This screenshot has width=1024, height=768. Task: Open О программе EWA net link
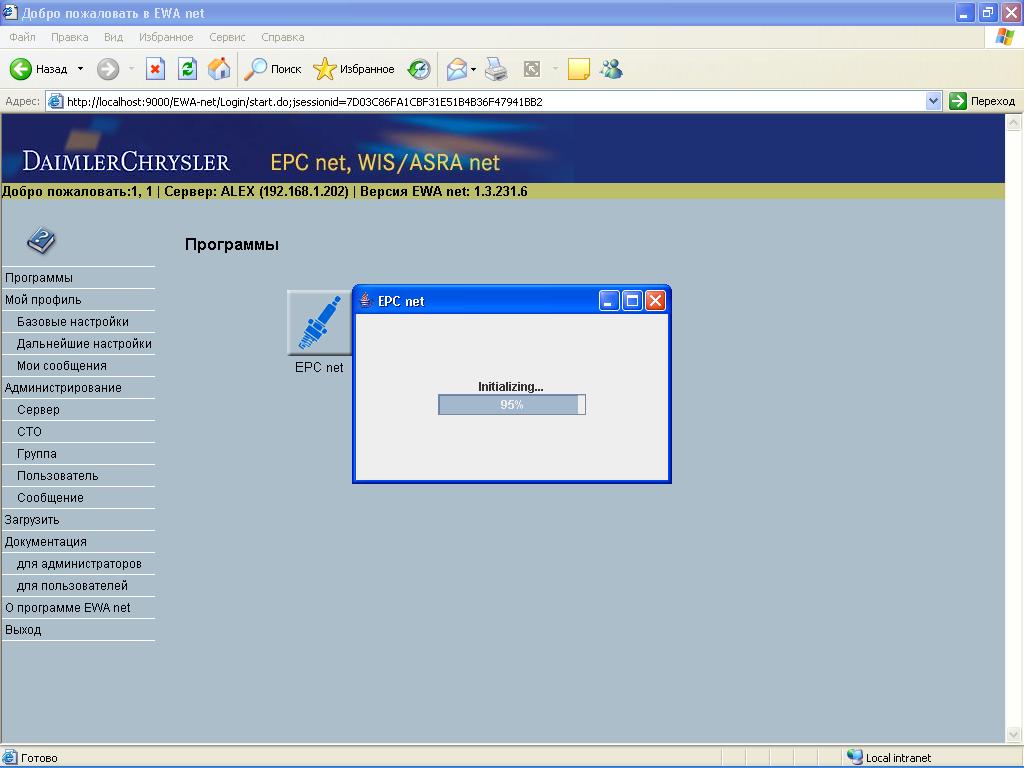point(68,607)
